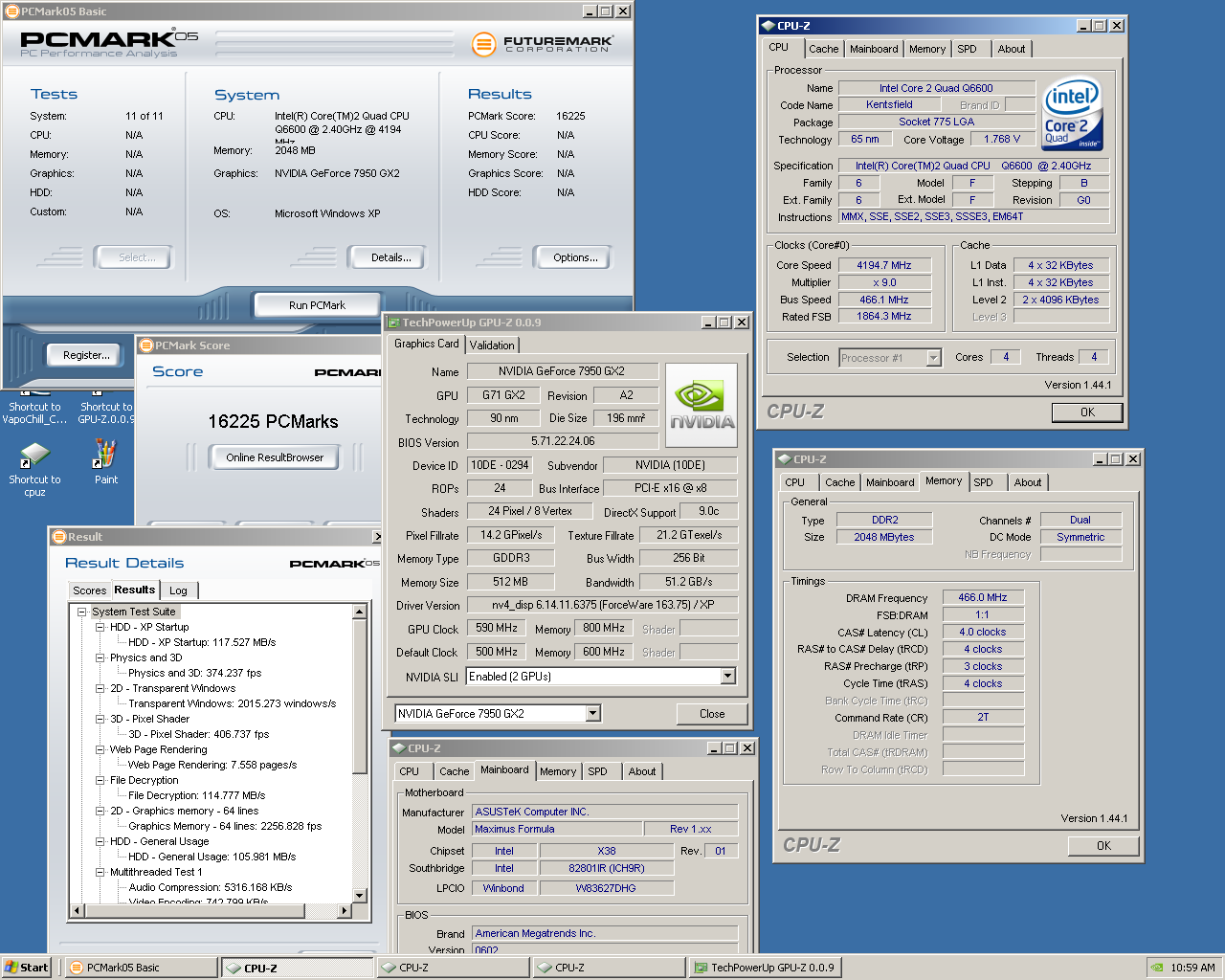1225x980 pixels.
Task: Open the SPD tab in top CPU-Z
Action: pyautogui.click(x=967, y=49)
